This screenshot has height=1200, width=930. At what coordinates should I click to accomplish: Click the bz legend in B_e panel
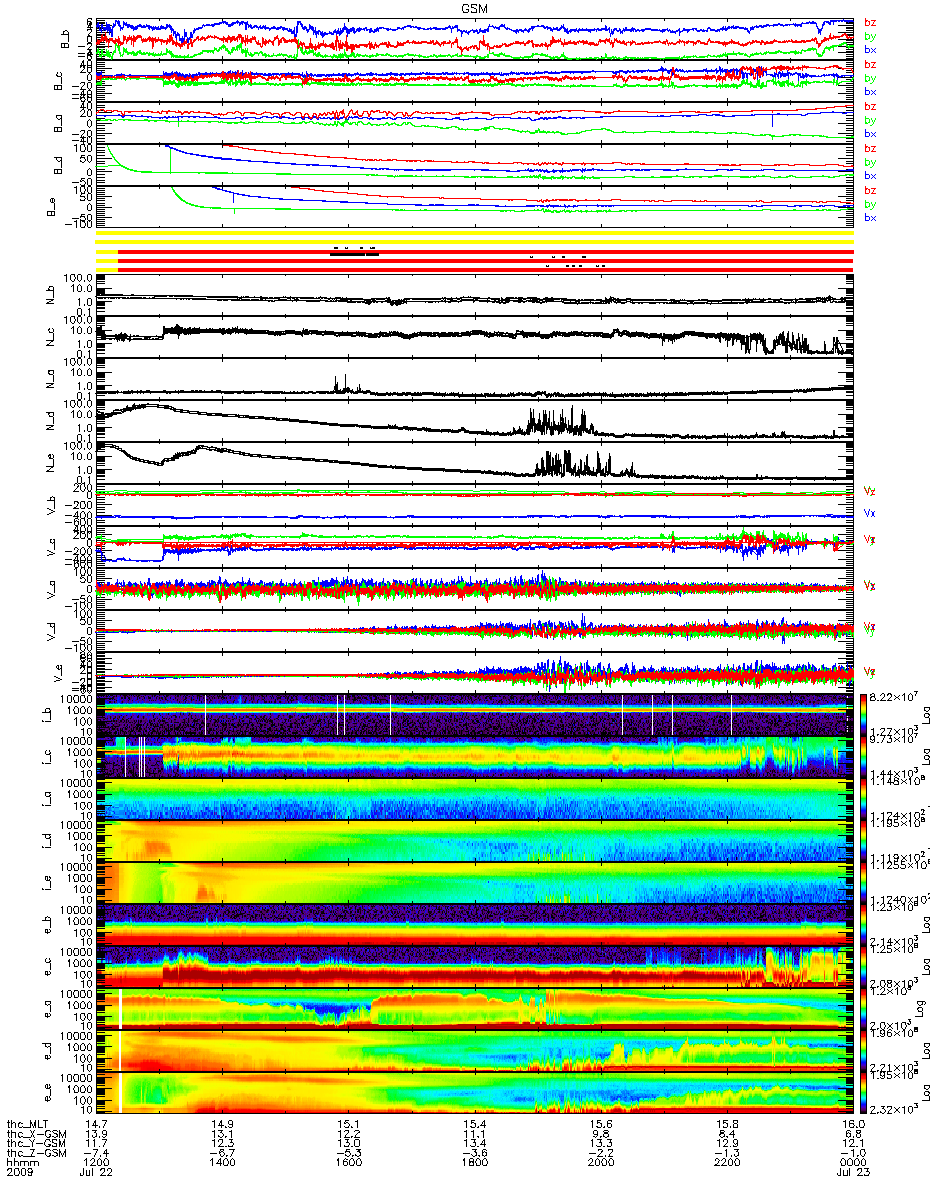pyautogui.click(x=870, y=191)
